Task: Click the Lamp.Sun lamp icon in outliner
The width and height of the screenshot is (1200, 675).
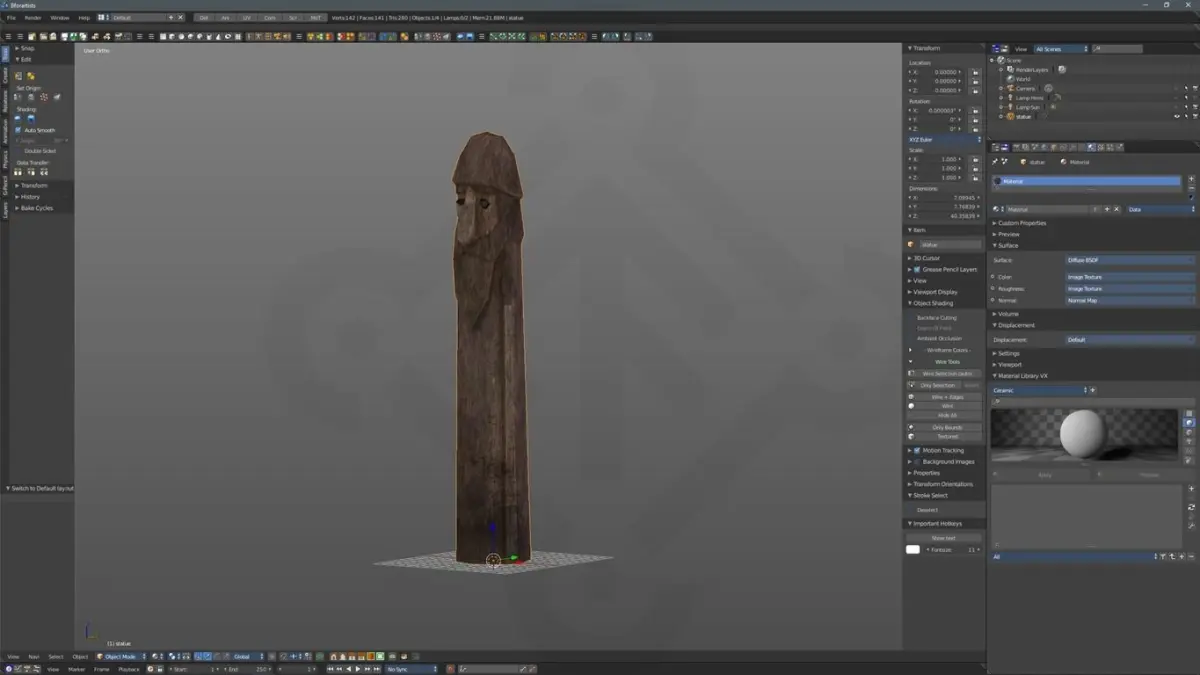Action: [x=1010, y=107]
